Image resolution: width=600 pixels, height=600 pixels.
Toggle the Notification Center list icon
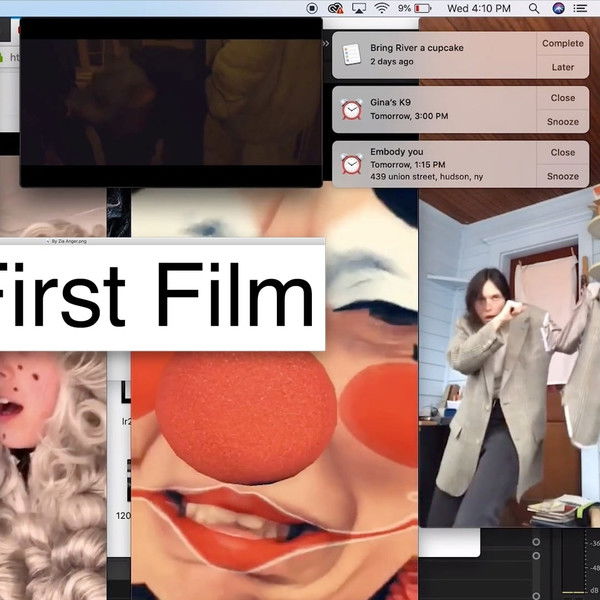point(585,8)
